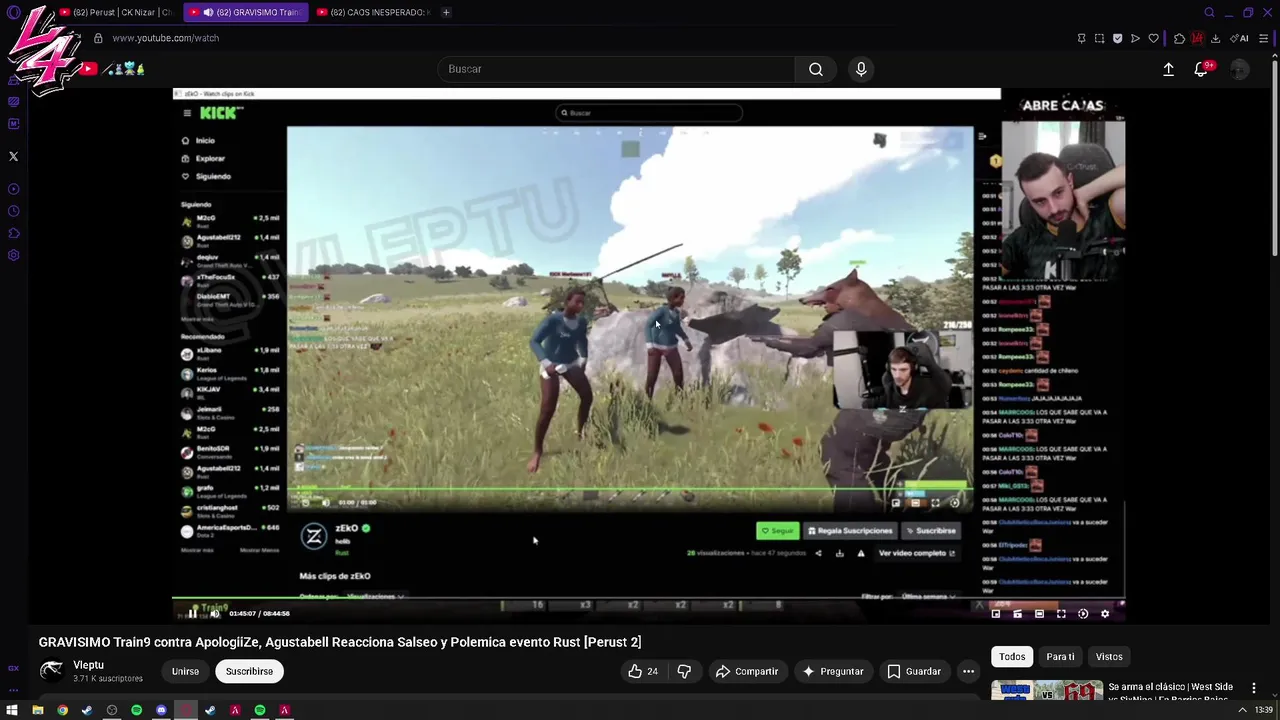
Task: Open GX Corner at sidebar bottom
Action: click(x=13, y=668)
